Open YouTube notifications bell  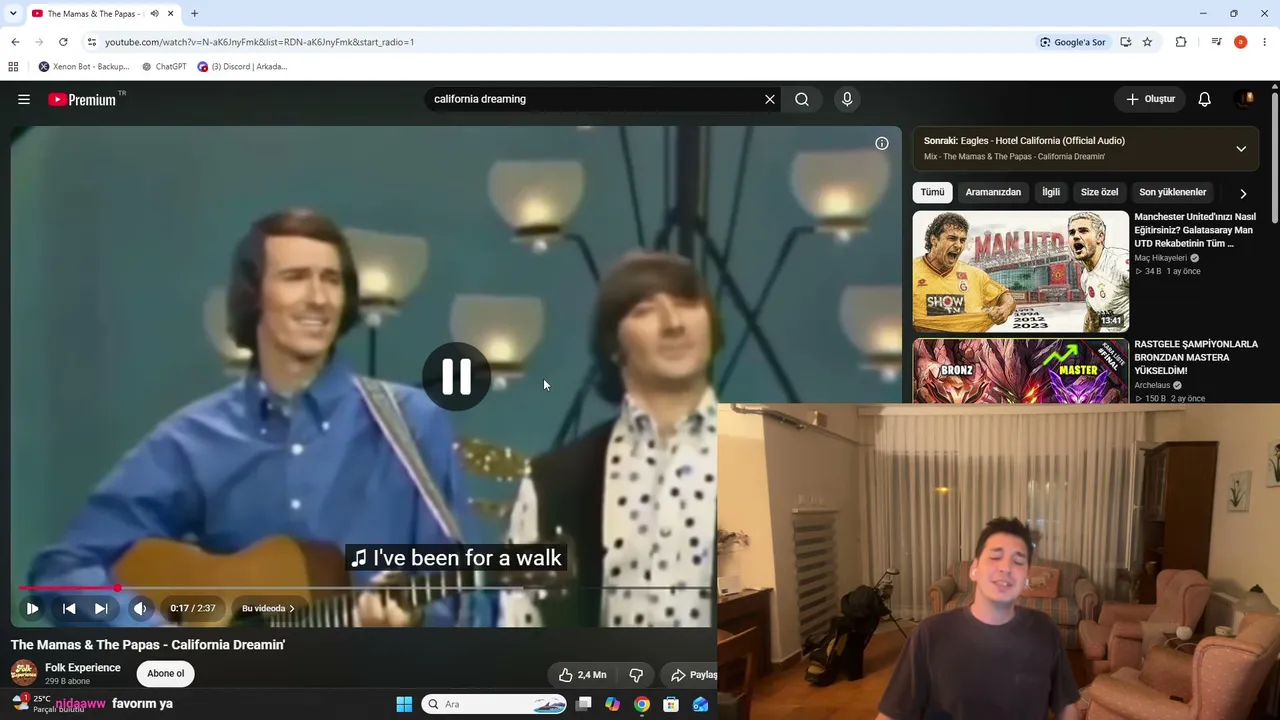pyautogui.click(x=1205, y=99)
